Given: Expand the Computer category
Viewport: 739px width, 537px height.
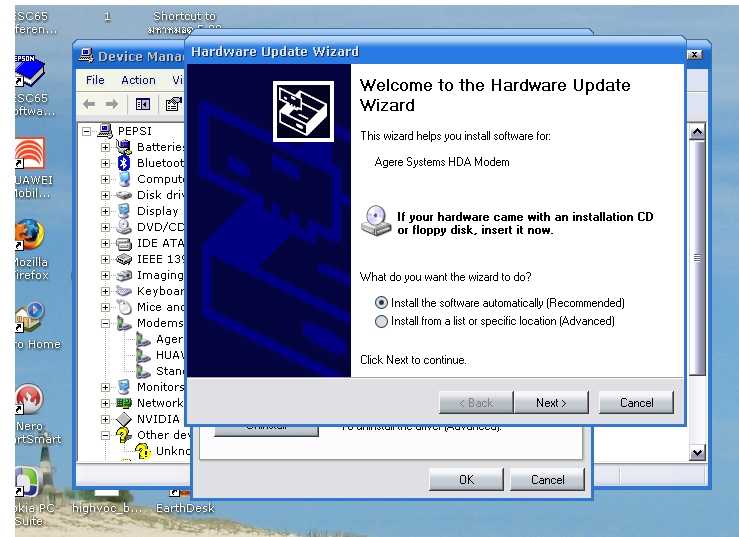Looking at the screenshot, I should [x=106, y=179].
